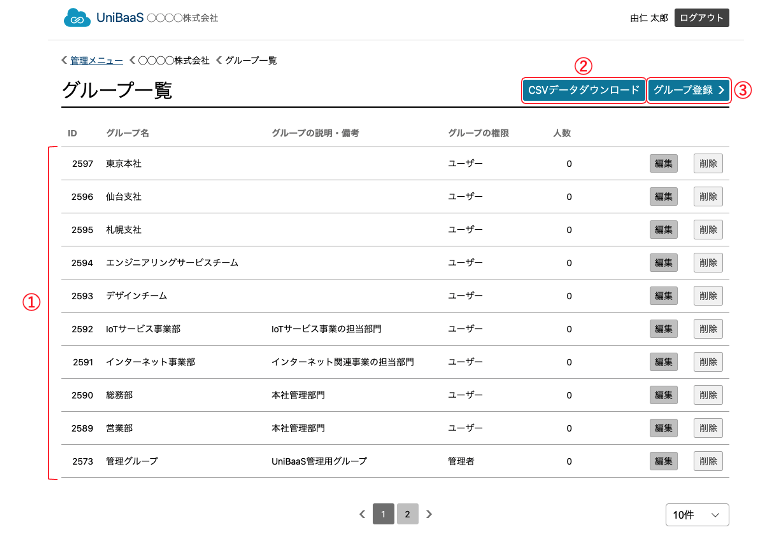This screenshot has width=759, height=537.
Task: Edit the インターネット事業部 group
Action: coord(664,362)
